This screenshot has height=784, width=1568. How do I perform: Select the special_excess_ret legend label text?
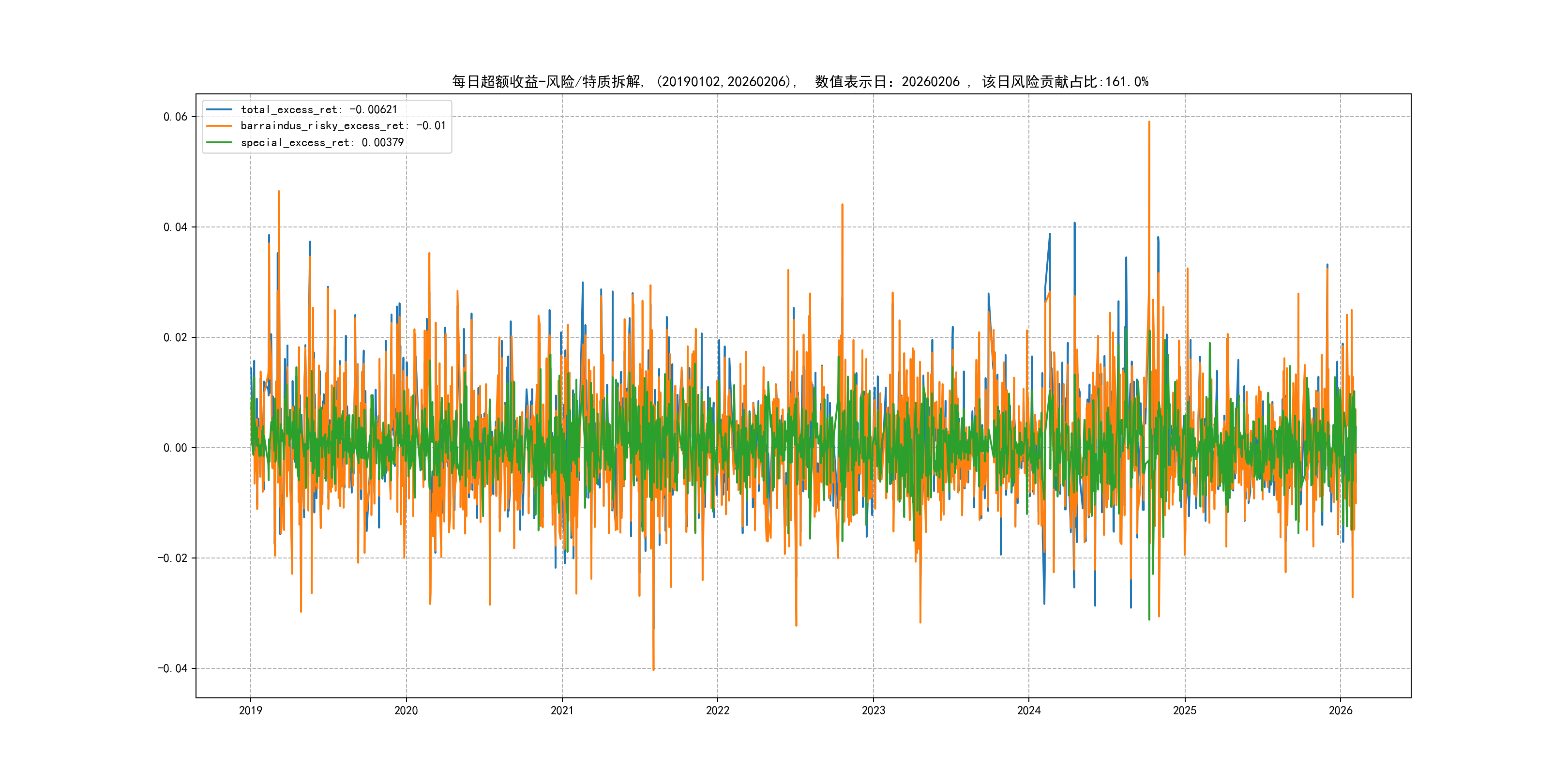[x=322, y=142]
